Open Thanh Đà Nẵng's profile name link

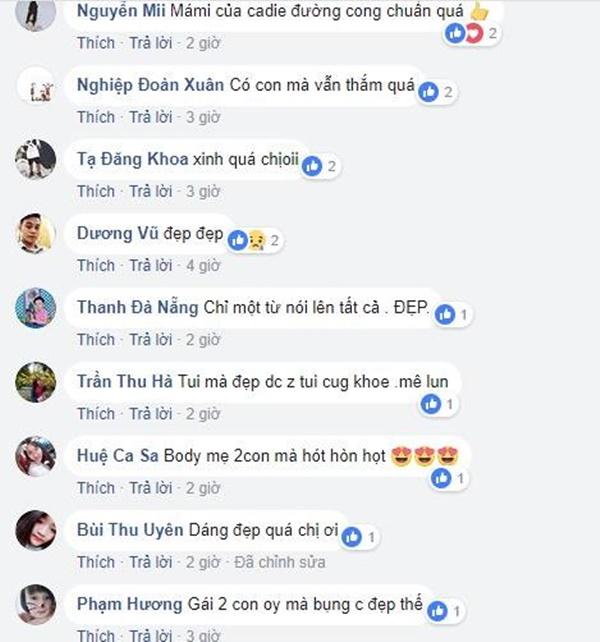pos(138,307)
